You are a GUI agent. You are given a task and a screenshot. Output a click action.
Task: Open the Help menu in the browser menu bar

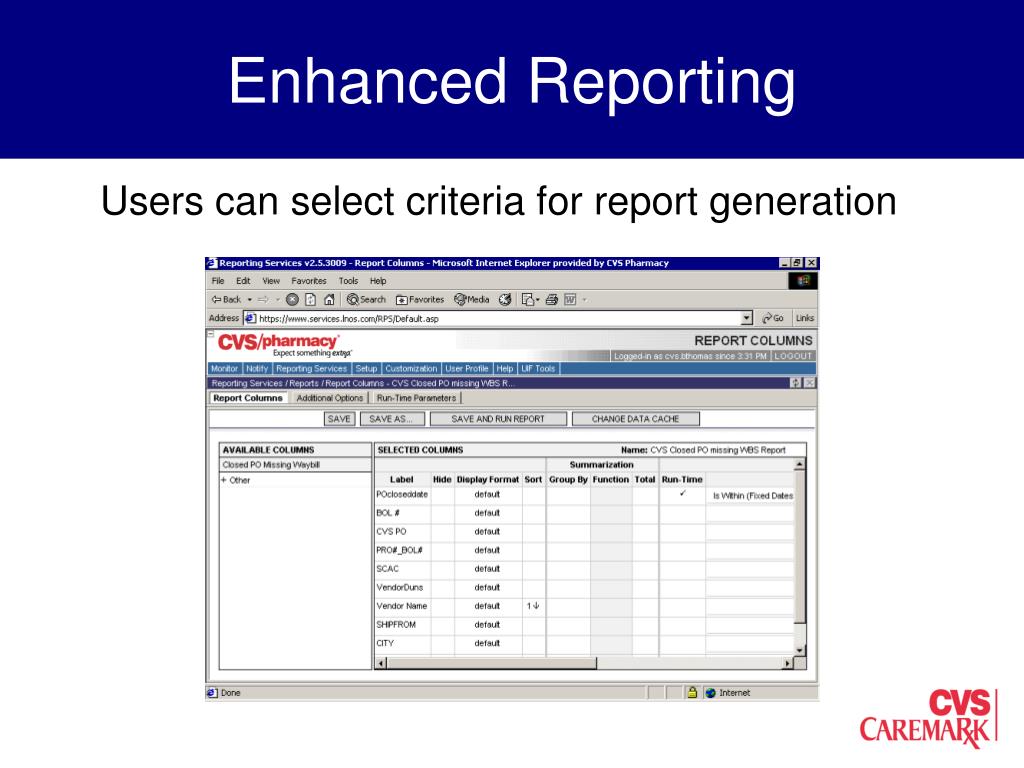pyautogui.click(x=378, y=281)
